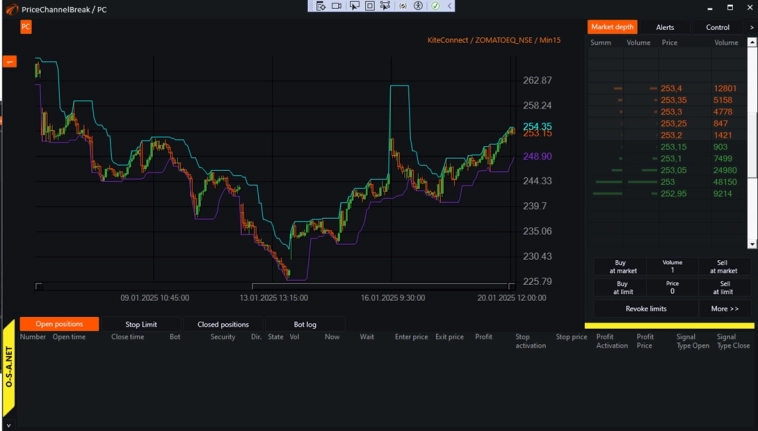Click the green checkmark icon in top toolbar

[435, 6]
